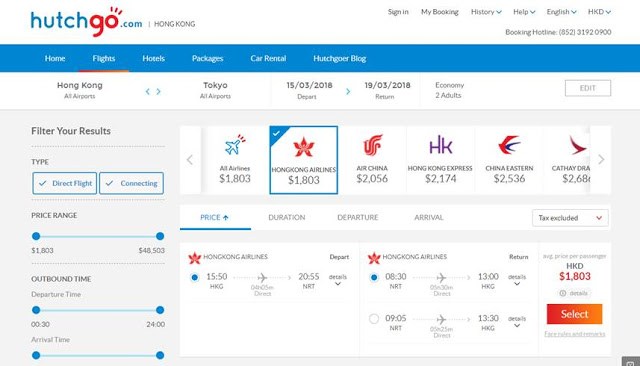Open Fare rules and remarks link
Screen dimensions: 640x366
(575, 334)
